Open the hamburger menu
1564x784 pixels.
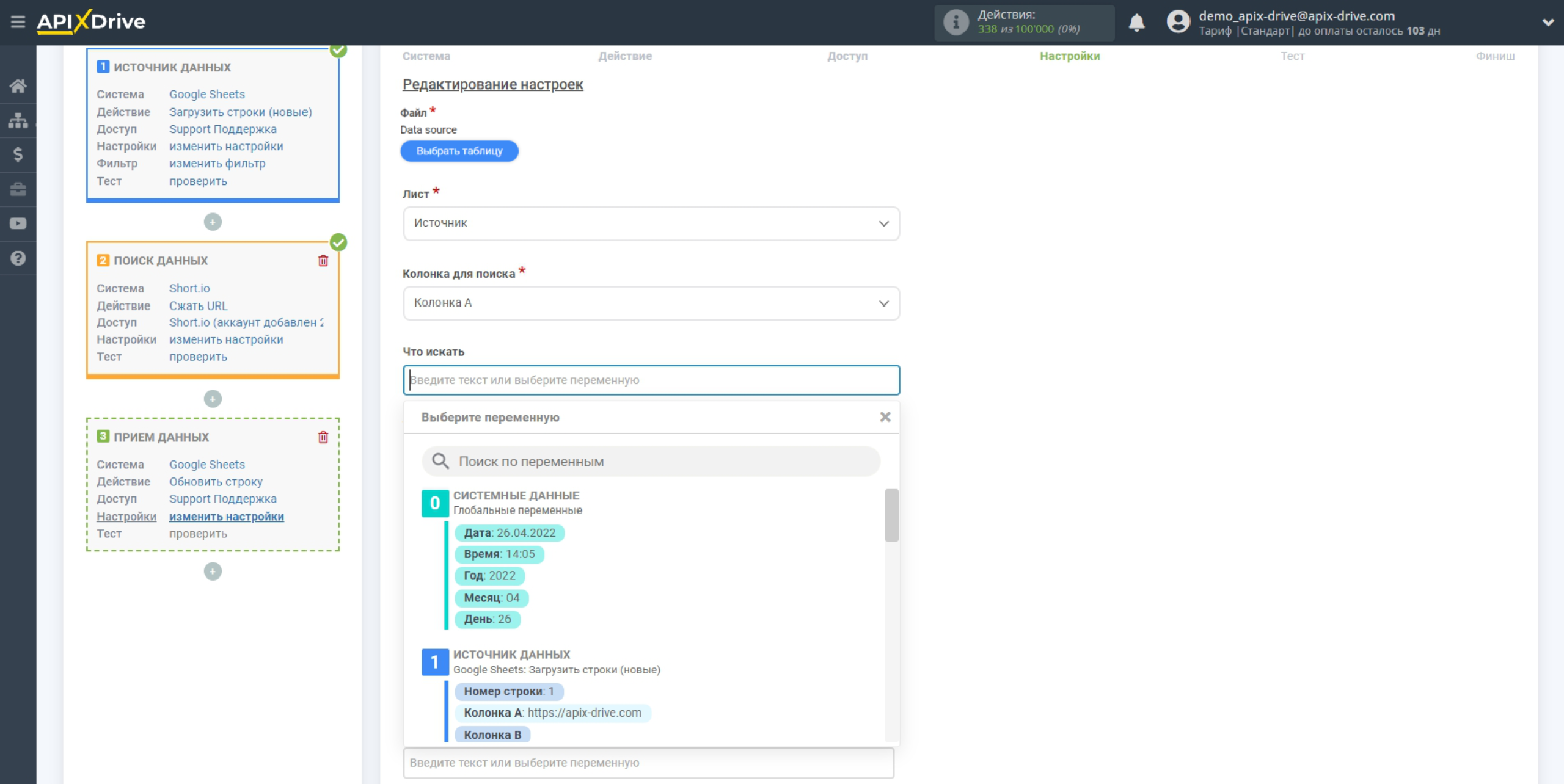coord(18,22)
